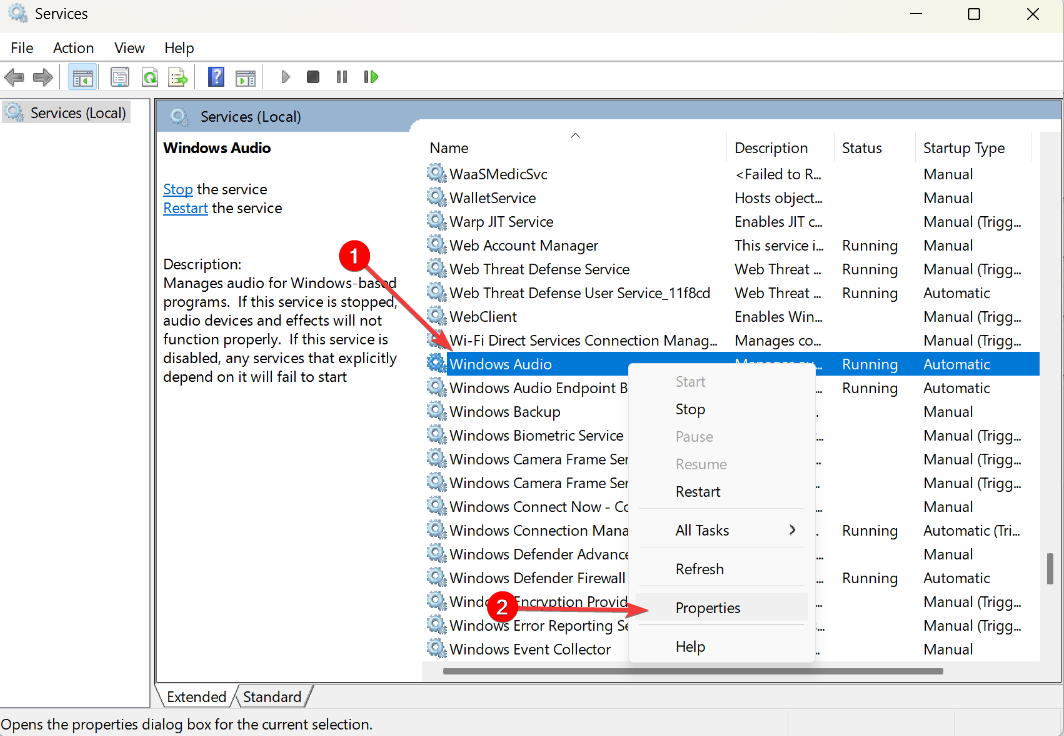The height and width of the screenshot is (736, 1064).
Task: Select Web Threat Defense User Service_11f8cd
Action: (733, 292)
